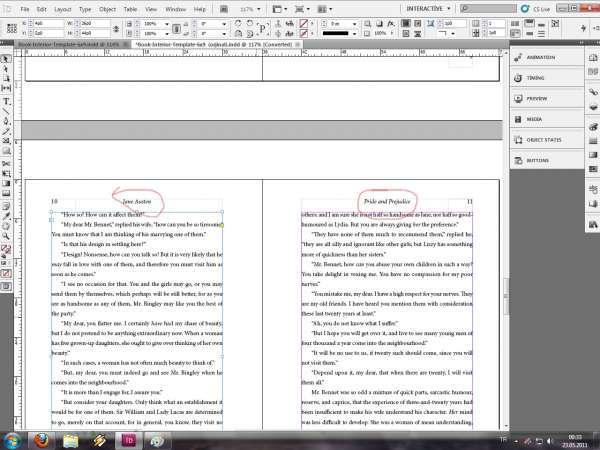Select the Rectangle Frame tool
This screenshot has height=450, width=600.
(x=6, y=141)
